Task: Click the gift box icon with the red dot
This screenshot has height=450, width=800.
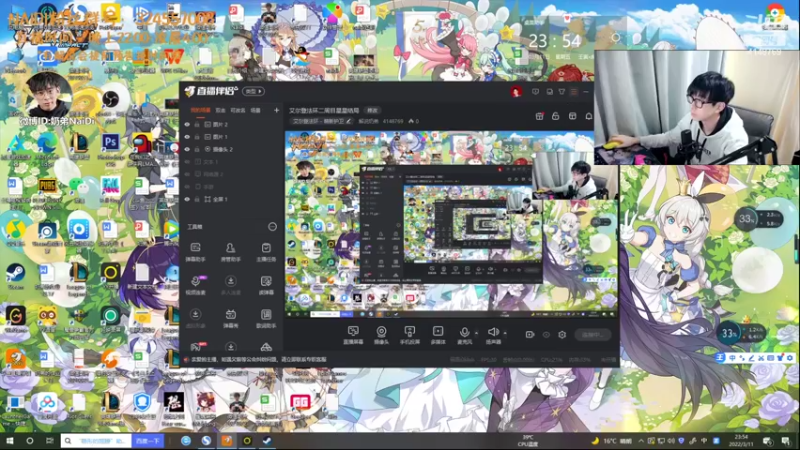Action: tap(539, 116)
